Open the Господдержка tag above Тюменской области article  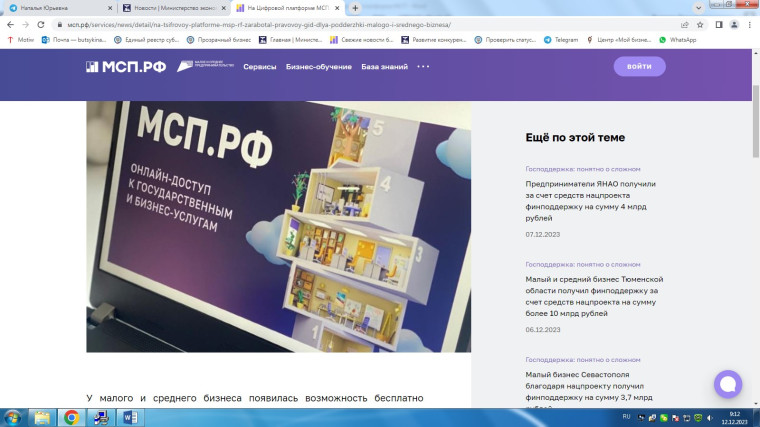coord(583,265)
